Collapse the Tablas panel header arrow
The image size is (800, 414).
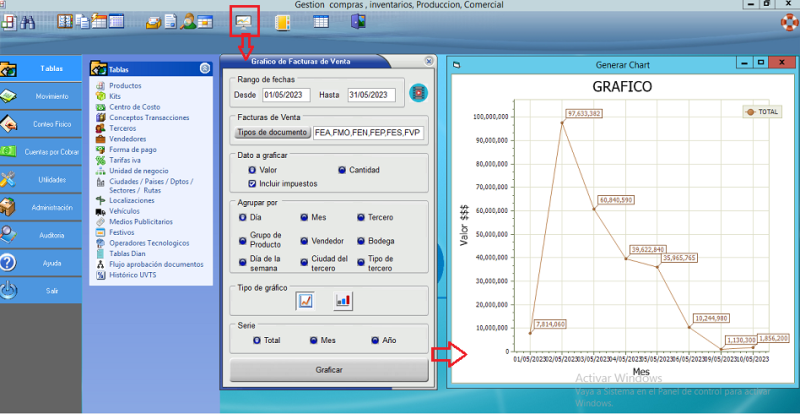click(205, 69)
